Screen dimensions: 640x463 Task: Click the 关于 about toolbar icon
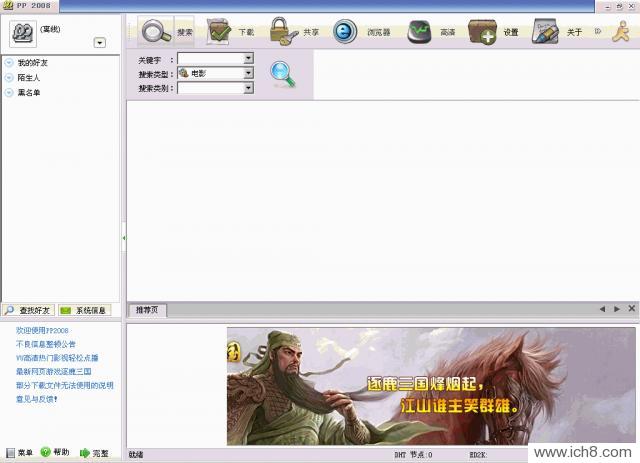(x=545, y=31)
